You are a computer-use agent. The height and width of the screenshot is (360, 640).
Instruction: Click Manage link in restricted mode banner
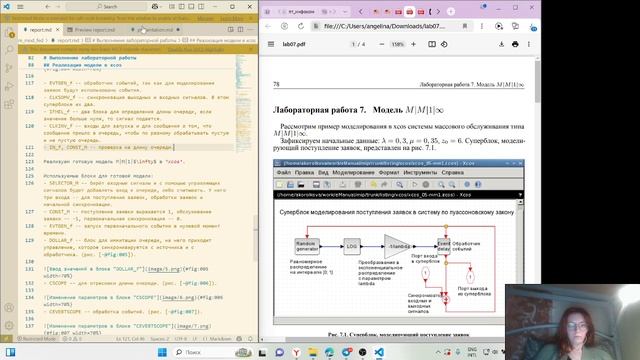click(x=205, y=18)
